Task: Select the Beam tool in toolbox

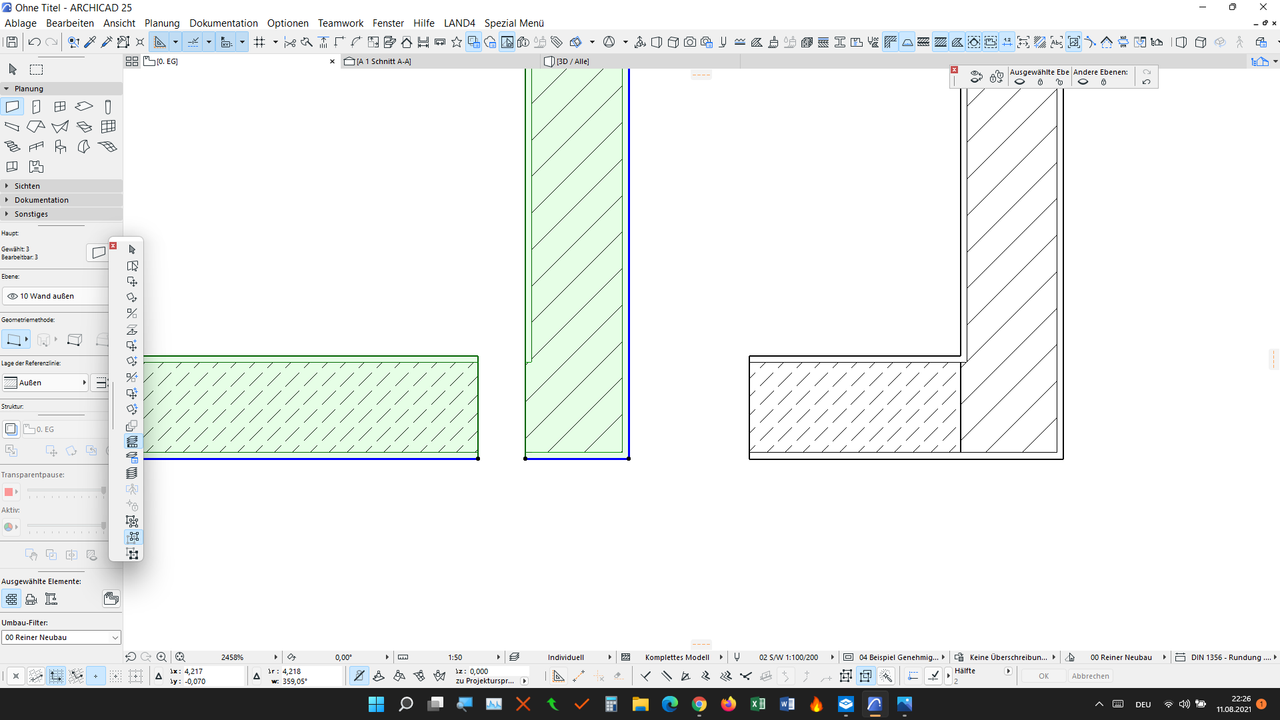Action: coord(12,126)
